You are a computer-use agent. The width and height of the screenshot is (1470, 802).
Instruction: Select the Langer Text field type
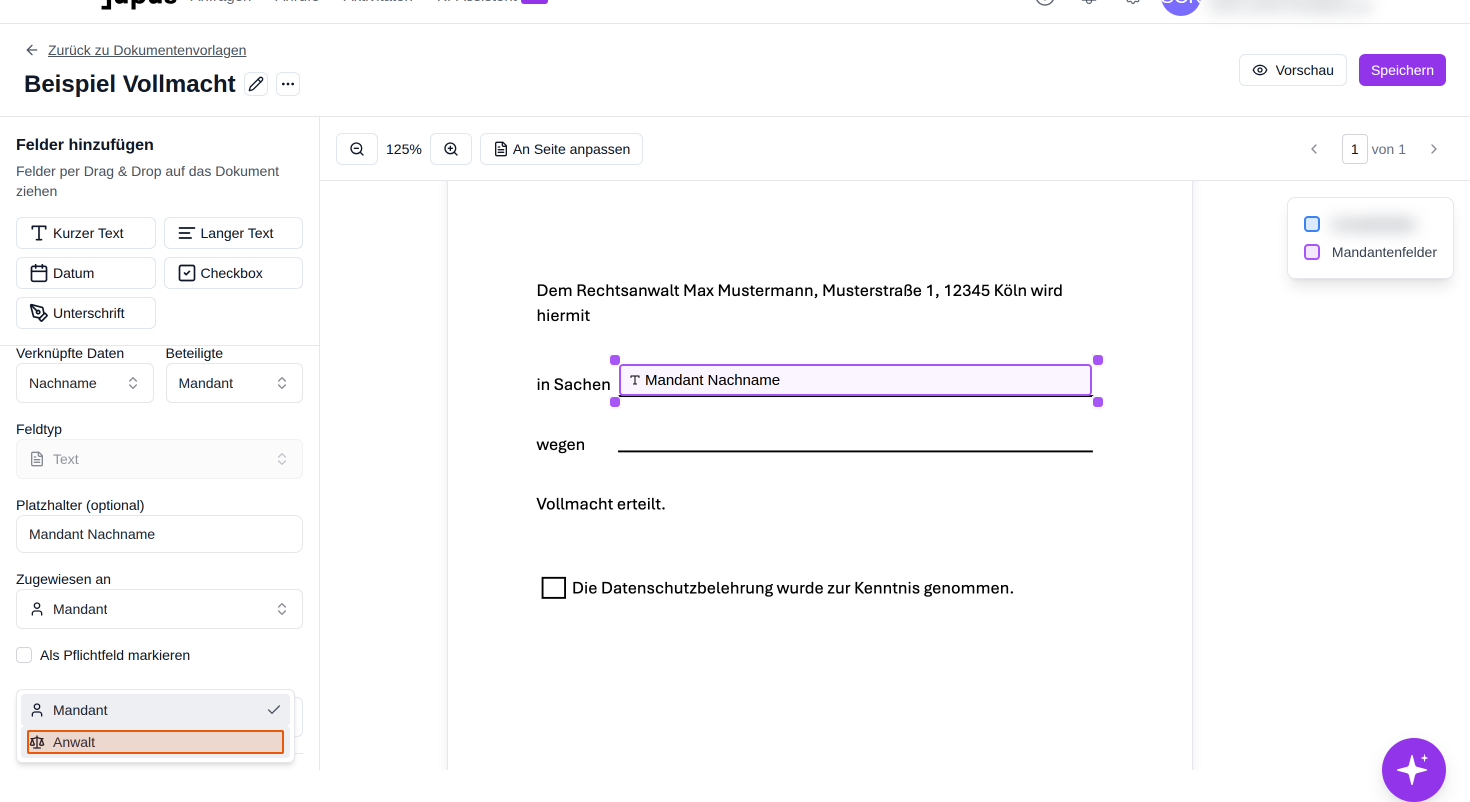pyautogui.click(x=233, y=233)
